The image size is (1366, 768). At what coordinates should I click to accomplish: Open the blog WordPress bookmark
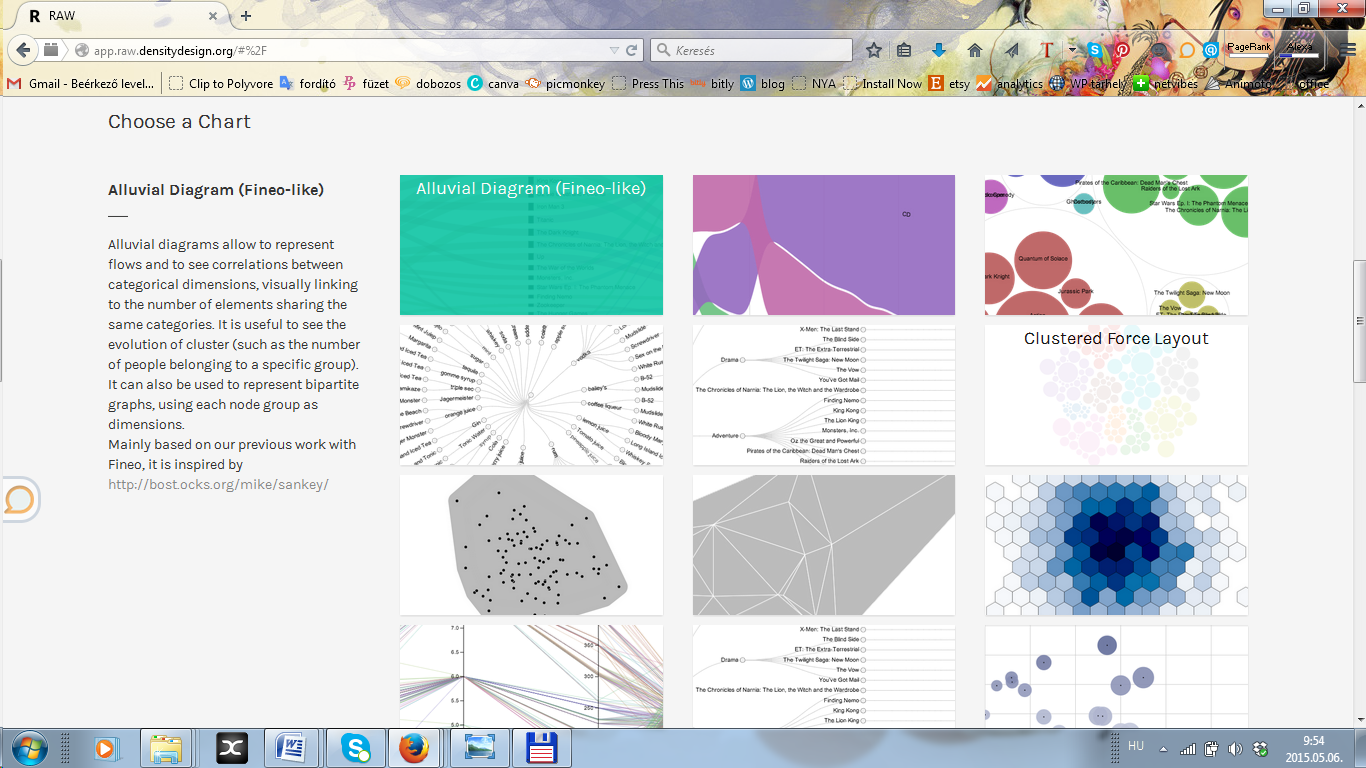(762, 84)
